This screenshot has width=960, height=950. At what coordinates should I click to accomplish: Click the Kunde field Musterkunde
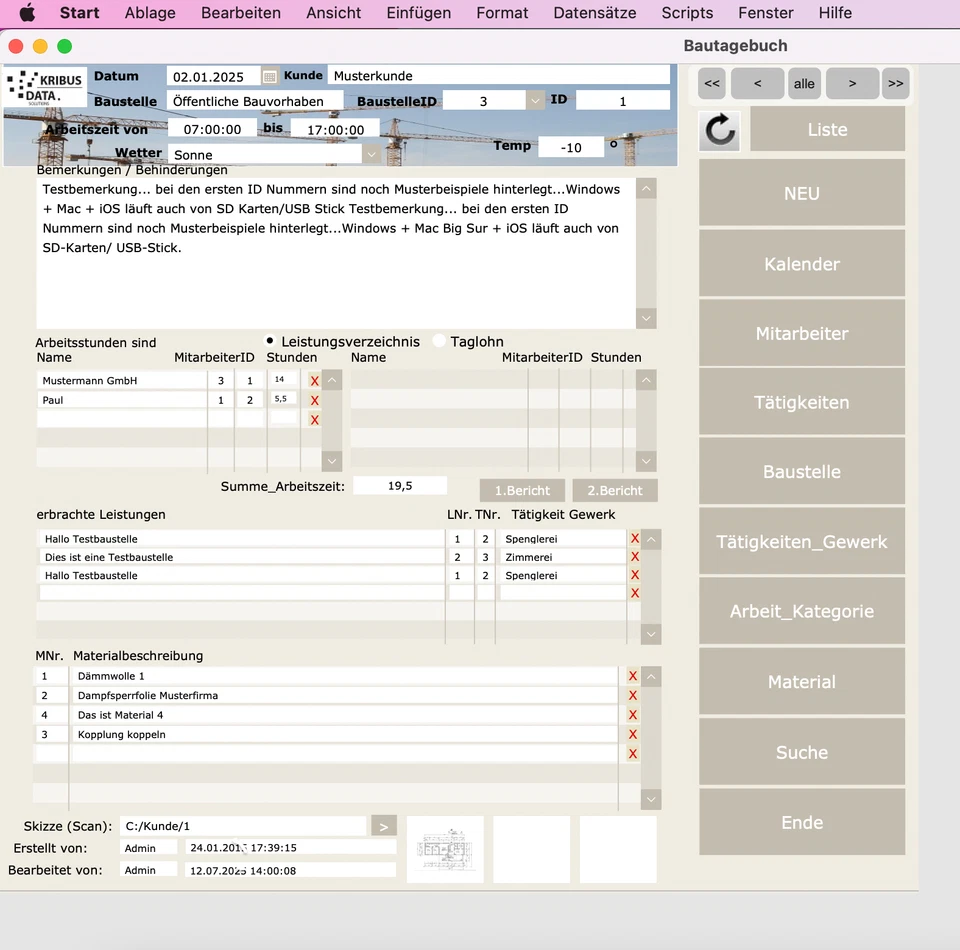click(498, 76)
